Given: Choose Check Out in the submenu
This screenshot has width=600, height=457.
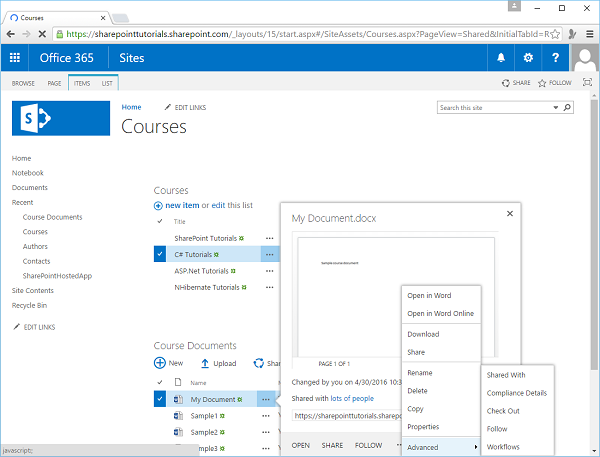Looking at the screenshot, I should 503,411.
